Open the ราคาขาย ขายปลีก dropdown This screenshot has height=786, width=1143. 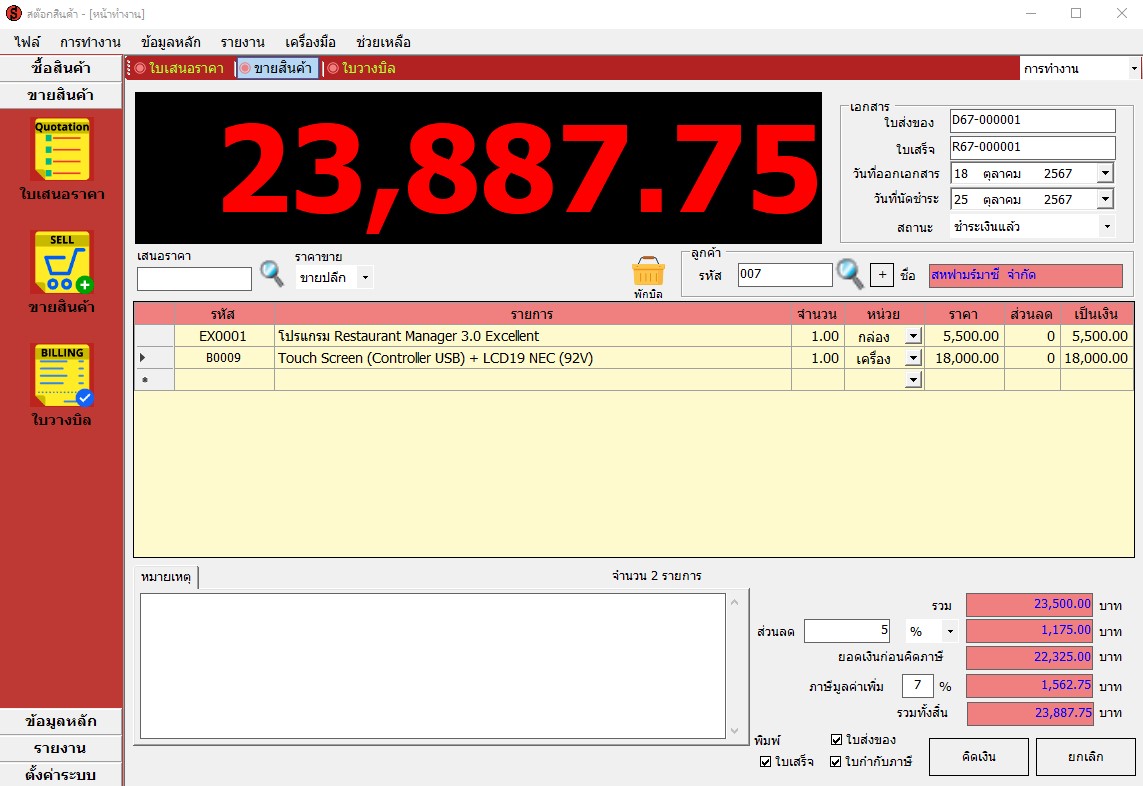[365, 277]
